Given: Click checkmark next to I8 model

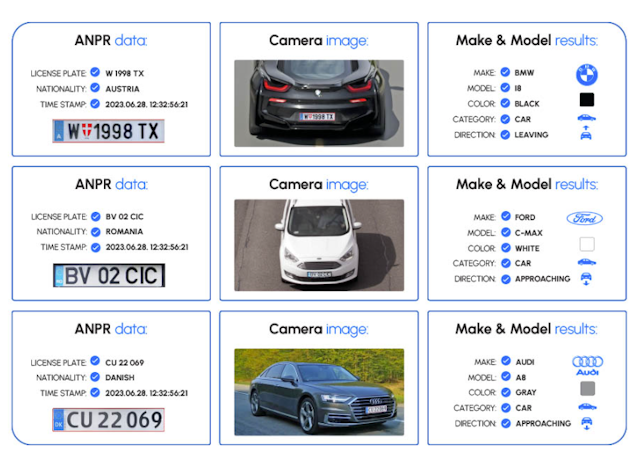Looking at the screenshot, I should 505,87.
